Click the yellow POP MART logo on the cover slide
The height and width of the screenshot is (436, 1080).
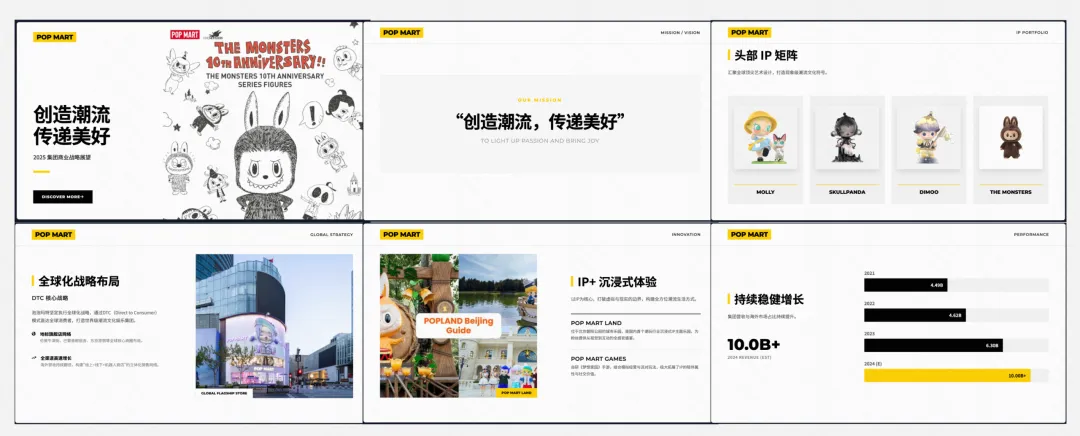[54, 37]
